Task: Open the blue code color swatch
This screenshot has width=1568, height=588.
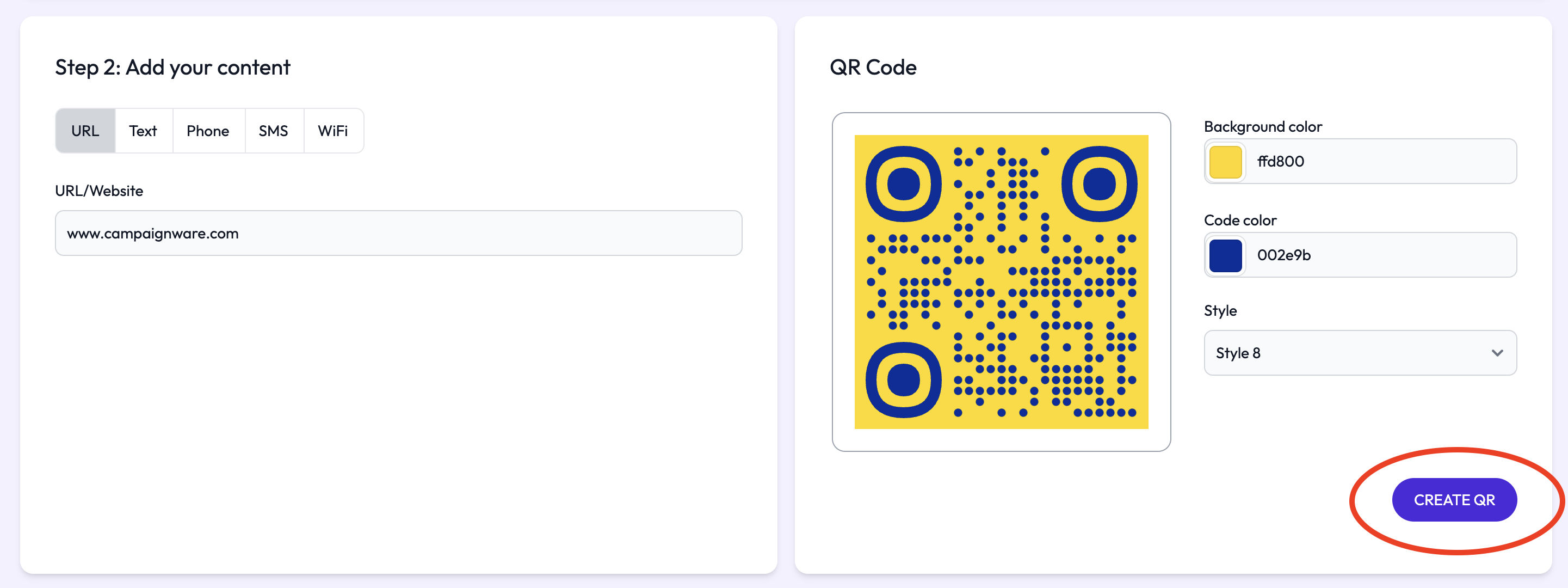Action: (1225, 255)
